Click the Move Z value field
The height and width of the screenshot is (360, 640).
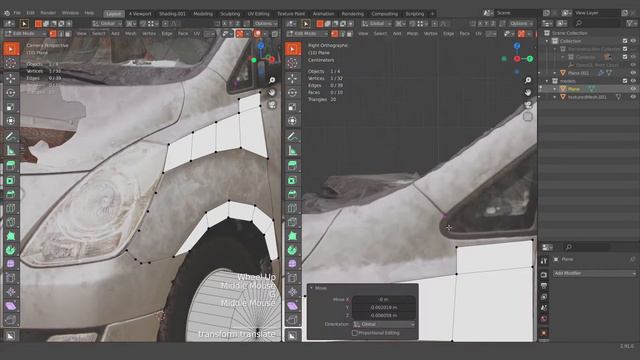pyautogui.click(x=384, y=316)
